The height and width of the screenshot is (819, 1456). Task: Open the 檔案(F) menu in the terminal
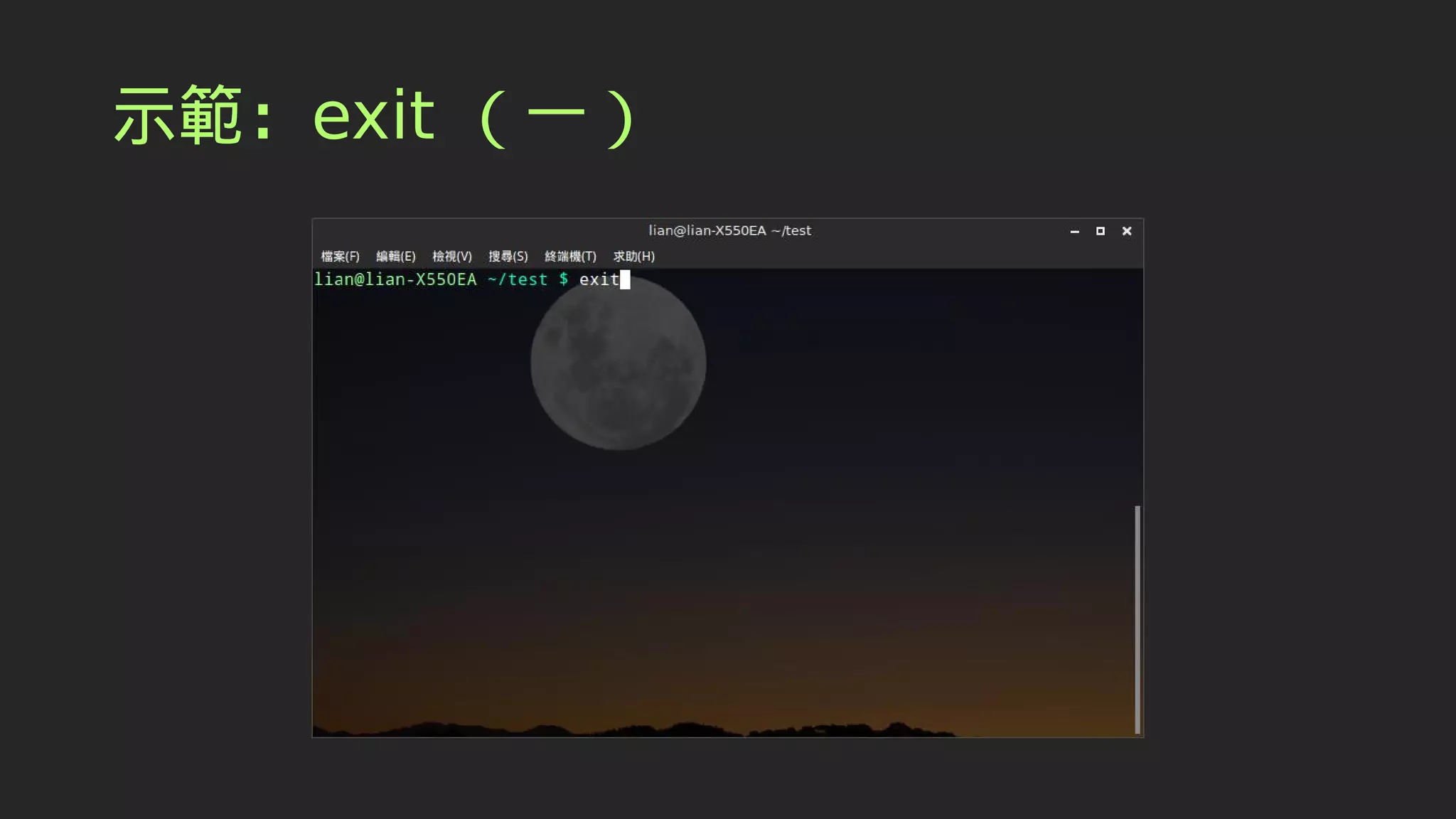340,257
